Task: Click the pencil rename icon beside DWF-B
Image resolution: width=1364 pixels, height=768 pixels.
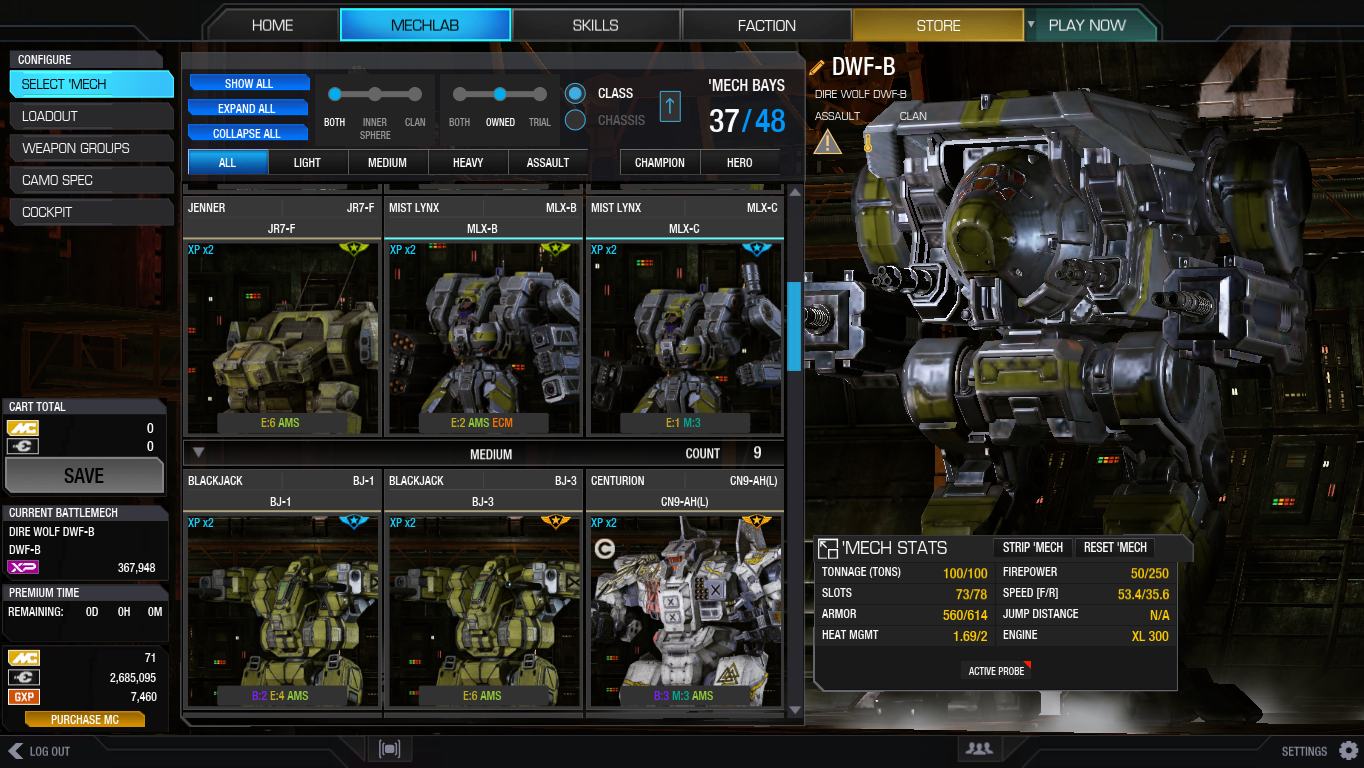Action: 817,67
